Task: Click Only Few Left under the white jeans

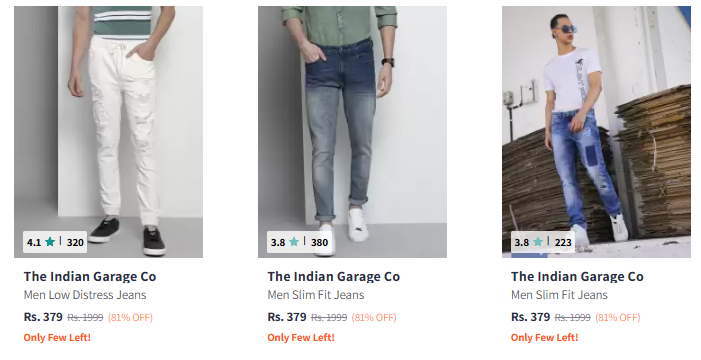Action: (57, 337)
